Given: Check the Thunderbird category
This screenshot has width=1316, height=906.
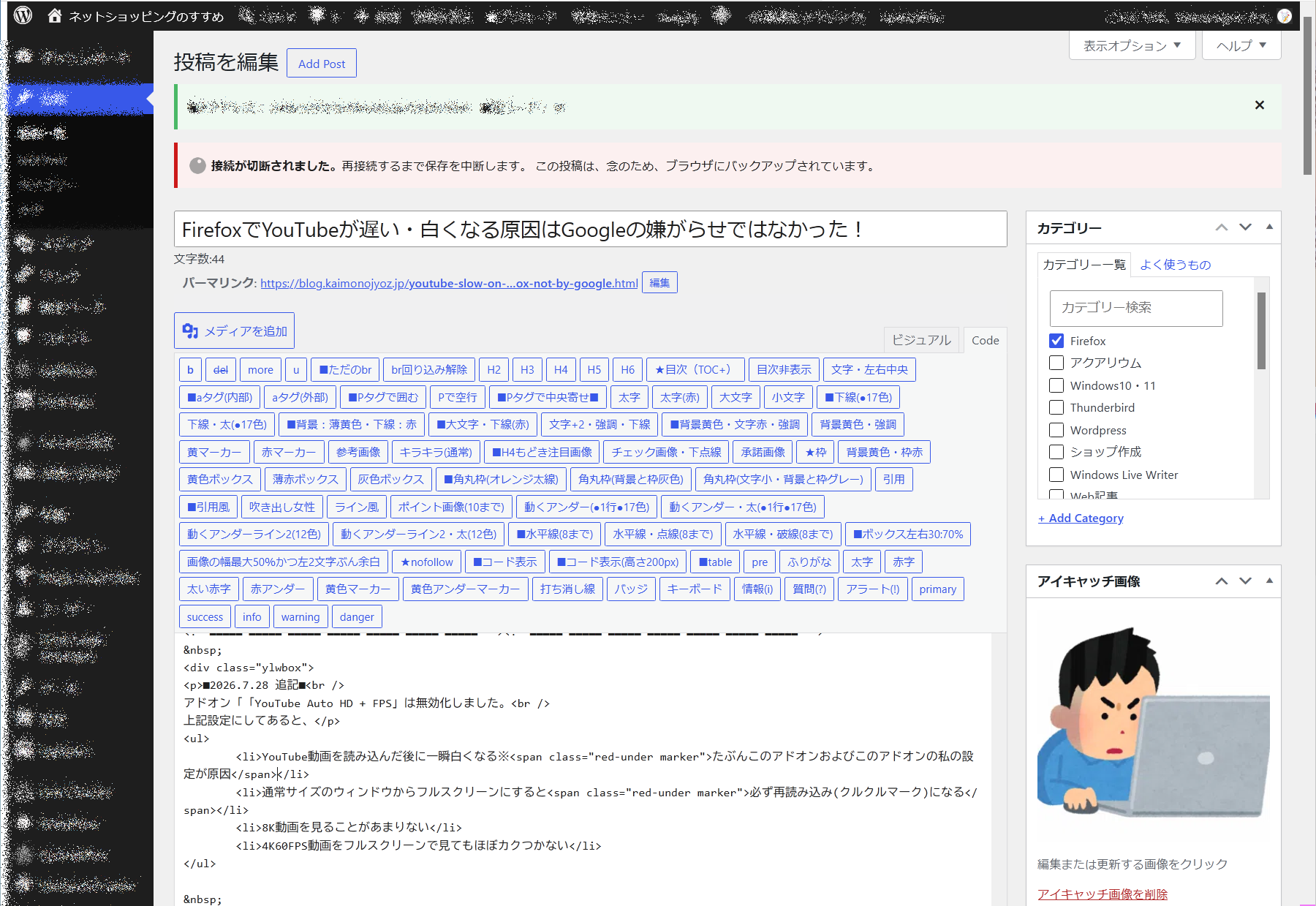Looking at the screenshot, I should coord(1056,407).
